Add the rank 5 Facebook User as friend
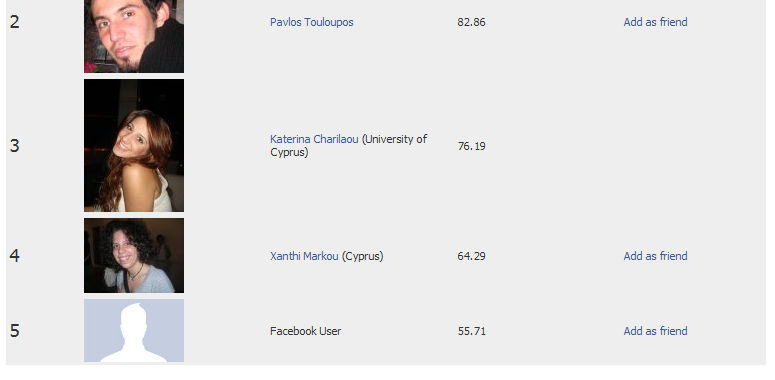This screenshot has width=775, height=380. (x=655, y=331)
